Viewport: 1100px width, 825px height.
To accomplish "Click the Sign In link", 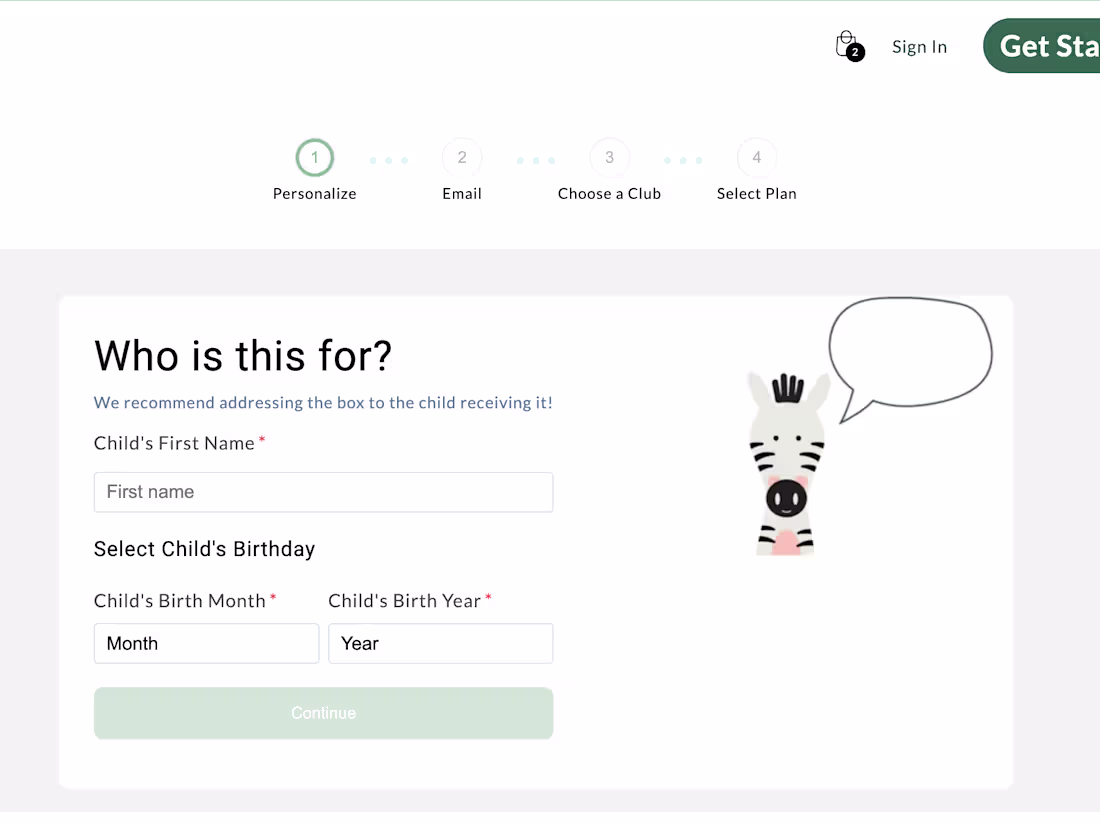I will point(919,46).
